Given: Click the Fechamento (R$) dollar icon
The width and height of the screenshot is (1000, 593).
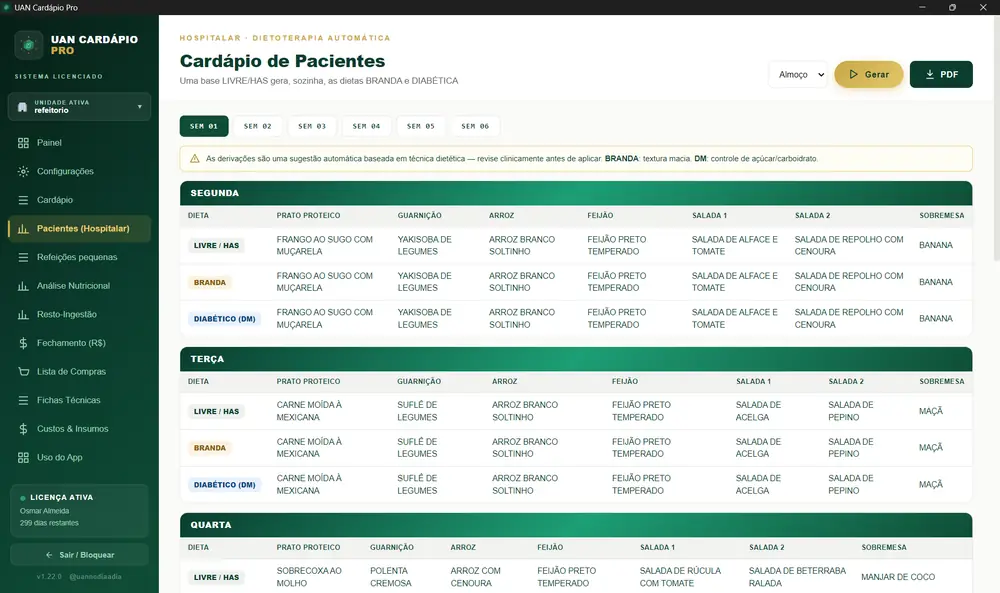Looking at the screenshot, I should 24,343.
